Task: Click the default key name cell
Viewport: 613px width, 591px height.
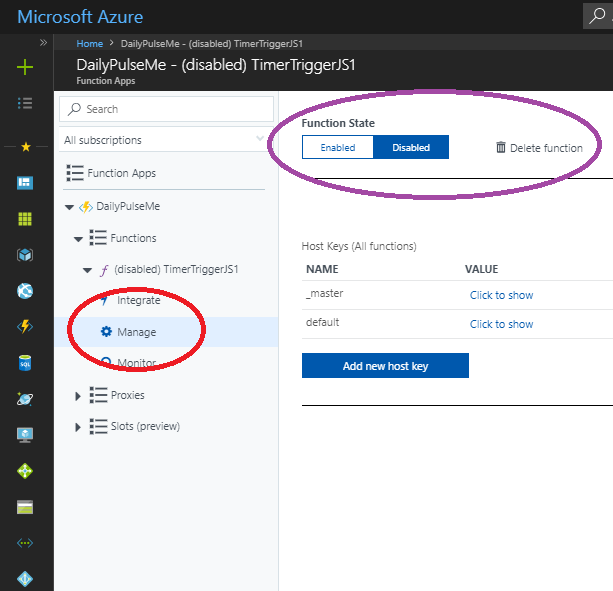Action: click(323, 322)
